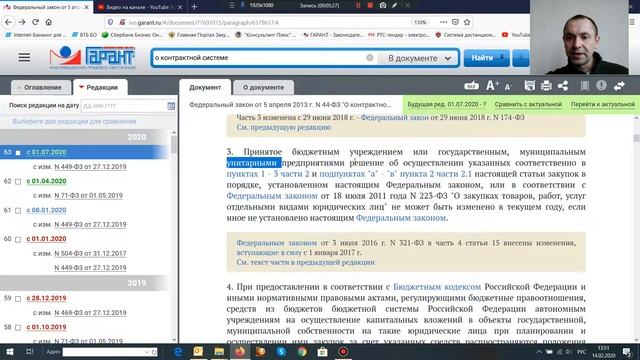Screen dimensions: 640x360
Task: Open 'Бюджетным кодексом' link
Action: tap(437, 287)
